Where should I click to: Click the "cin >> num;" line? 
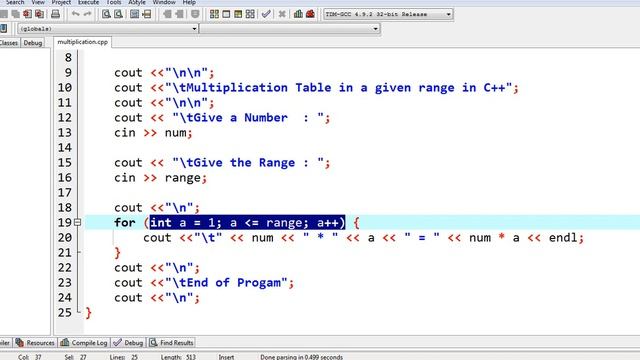tap(153, 133)
